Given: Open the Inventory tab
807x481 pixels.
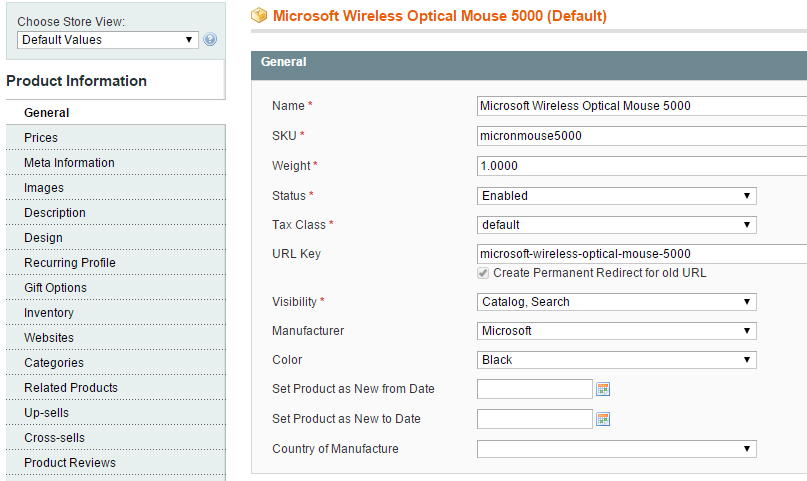Looking at the screenshot, I should [x=116, y=313].
